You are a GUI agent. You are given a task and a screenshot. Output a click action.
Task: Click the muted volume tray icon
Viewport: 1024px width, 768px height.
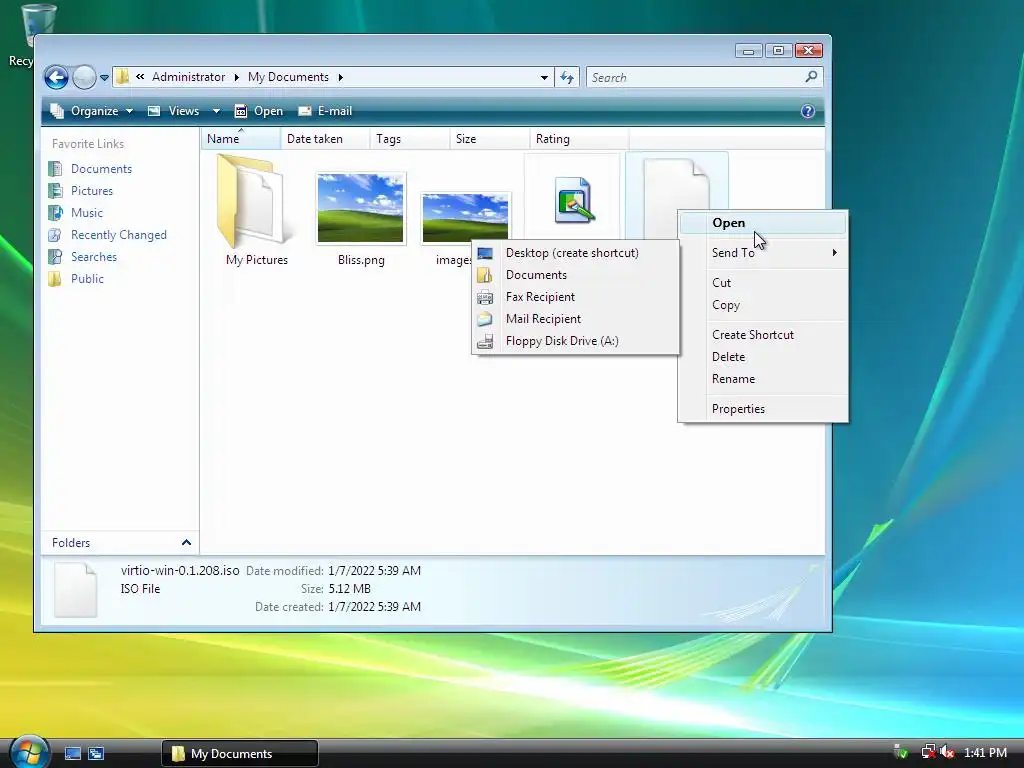coord(947,753)
